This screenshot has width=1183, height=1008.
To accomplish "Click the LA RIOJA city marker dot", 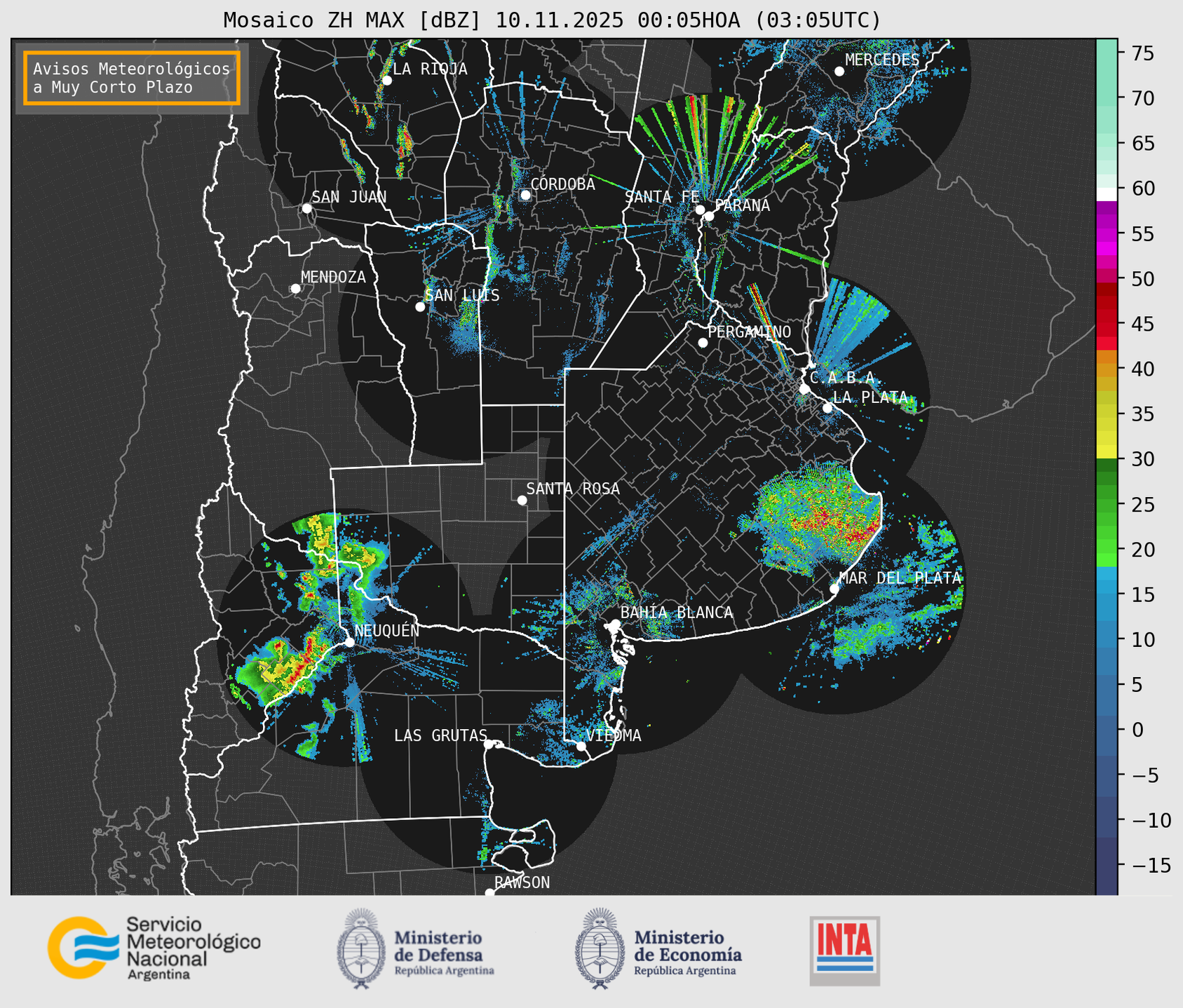I will coord(387,81).
